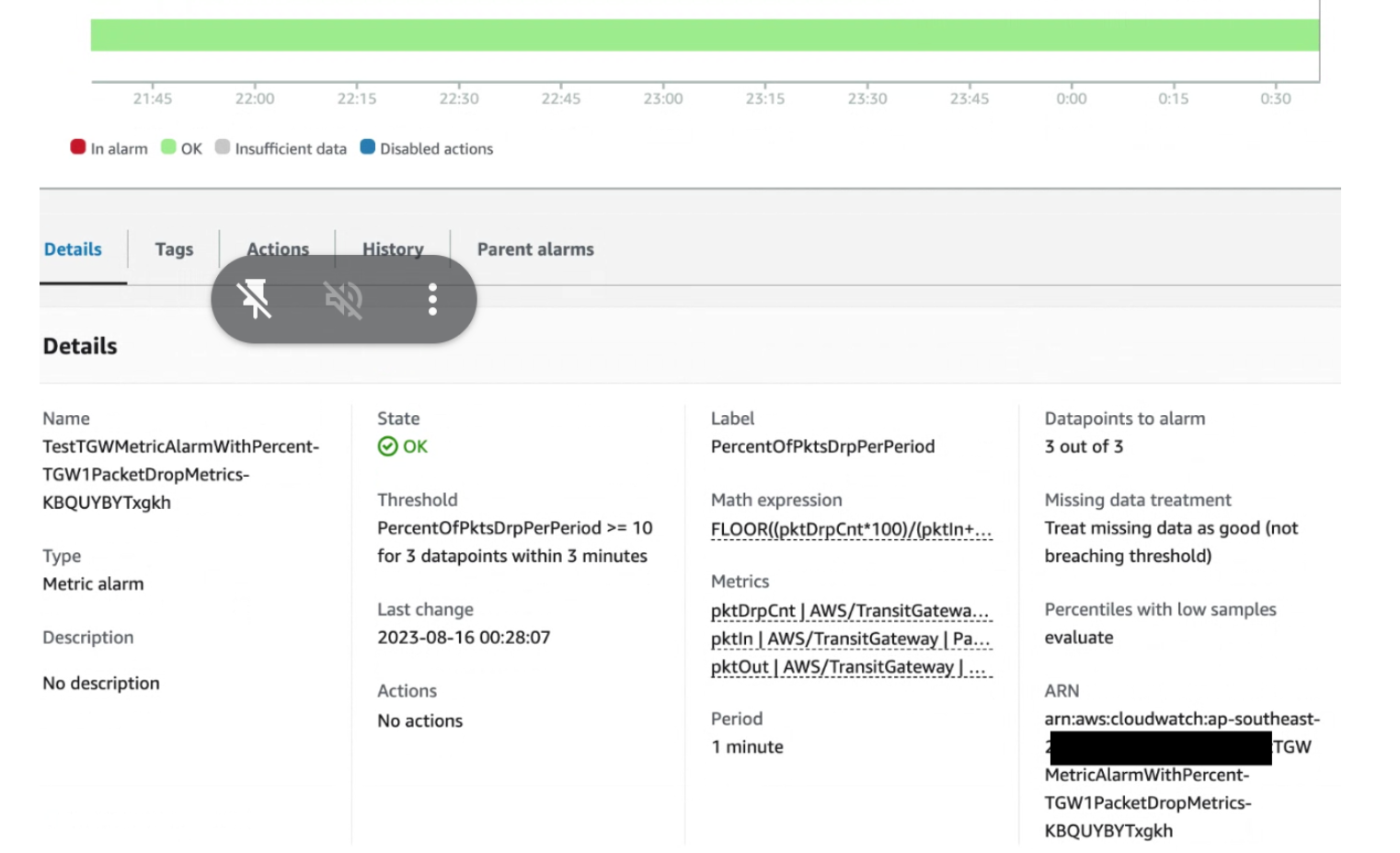Toggle the red In alarm legend marker
Image resolution: width=1400 pixels, height=853 pixels.
(x=77, y=146)
